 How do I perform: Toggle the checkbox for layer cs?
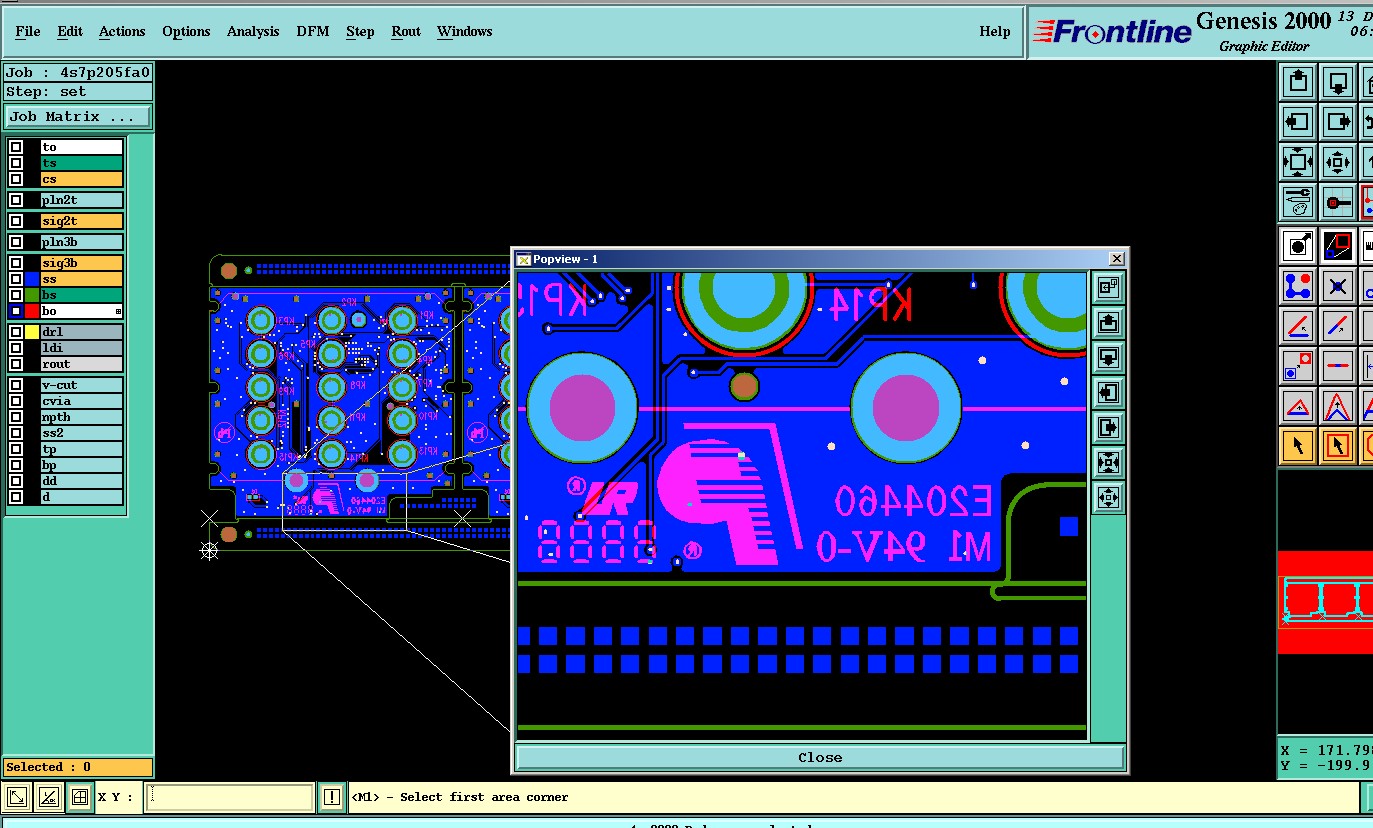[16, 179]
